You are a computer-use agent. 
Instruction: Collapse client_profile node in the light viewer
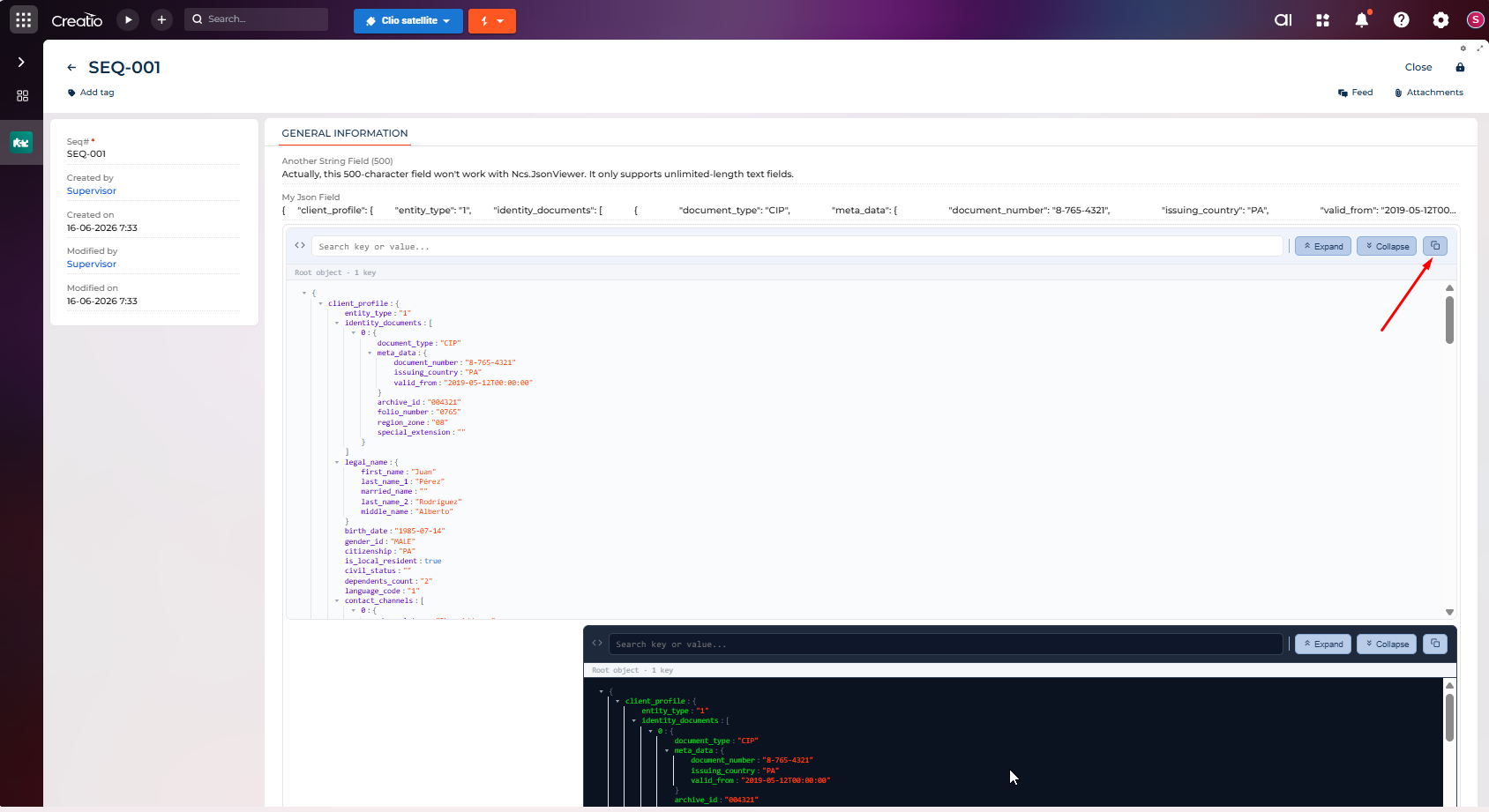coord(321,303)
